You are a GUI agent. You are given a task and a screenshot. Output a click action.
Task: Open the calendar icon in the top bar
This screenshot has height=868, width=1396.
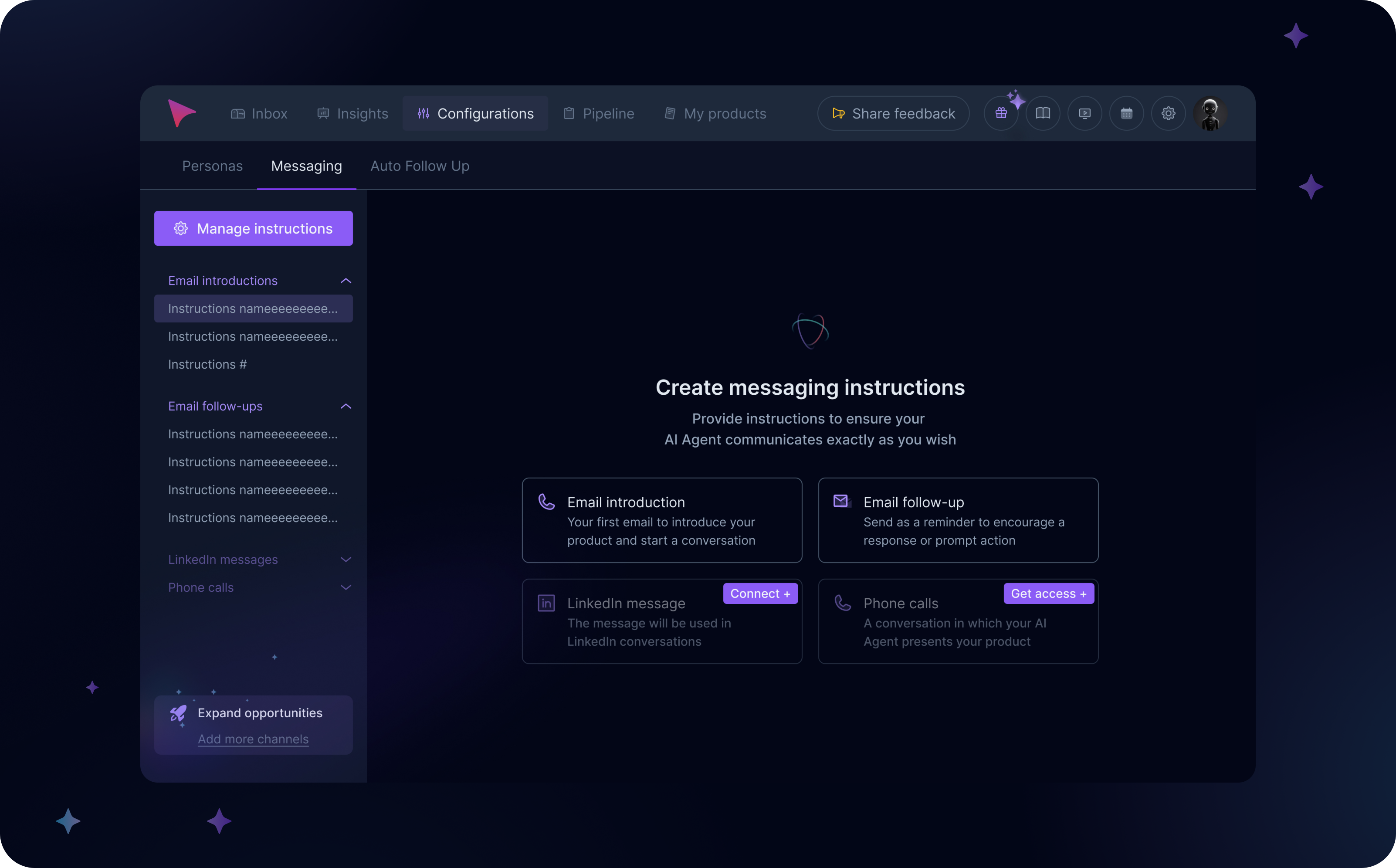point(1126,113)
